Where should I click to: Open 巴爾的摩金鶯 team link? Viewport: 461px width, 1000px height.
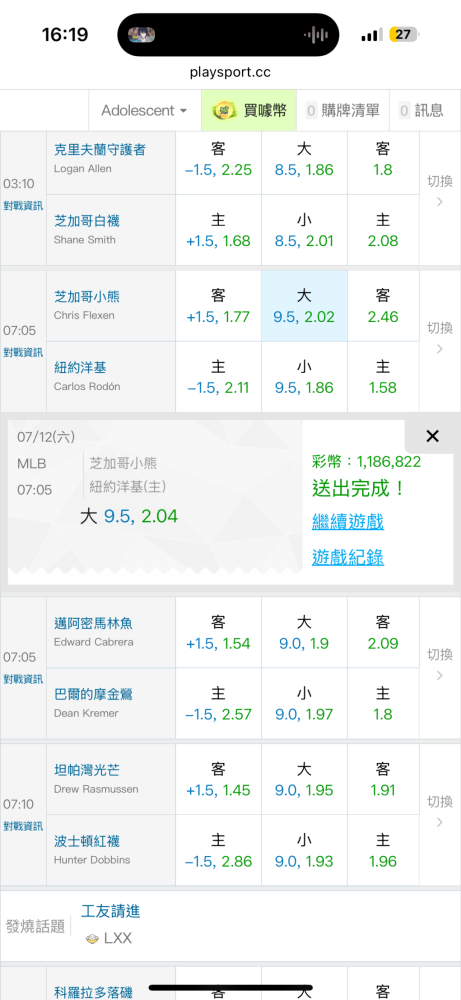pyautogui.click(x=94, y=694)
